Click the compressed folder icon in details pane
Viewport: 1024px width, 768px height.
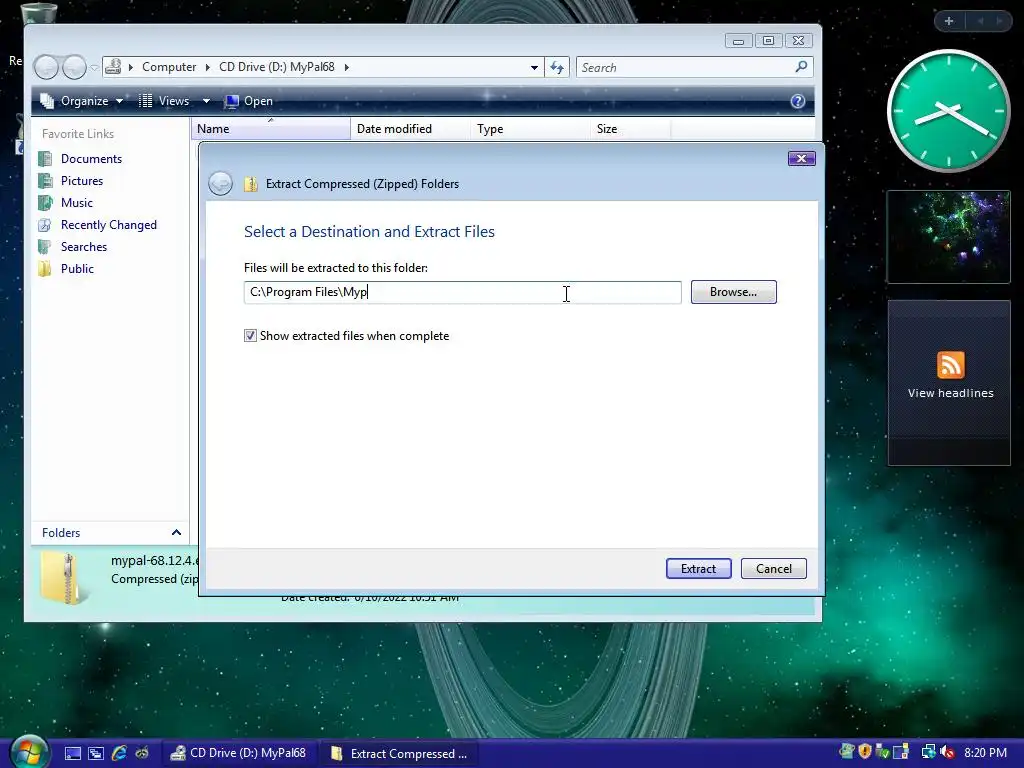tap(65, 577)
